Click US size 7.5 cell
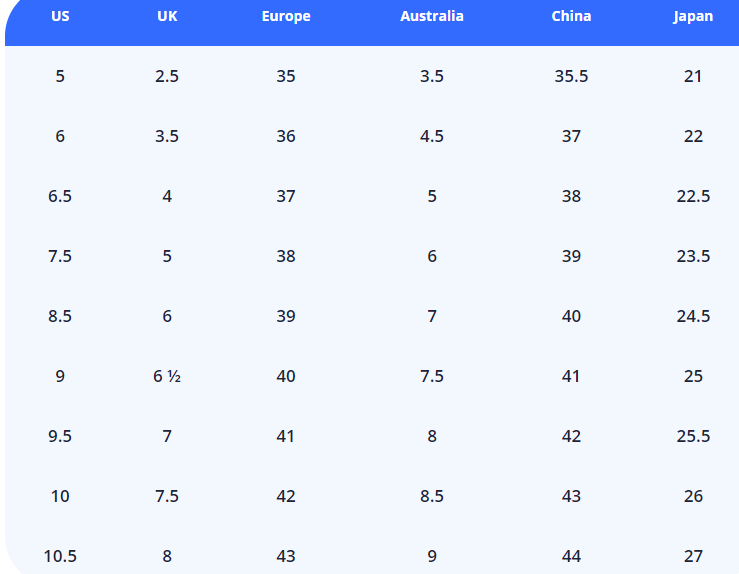This screenshot has width=739, height=574. [x=60, y=256]
